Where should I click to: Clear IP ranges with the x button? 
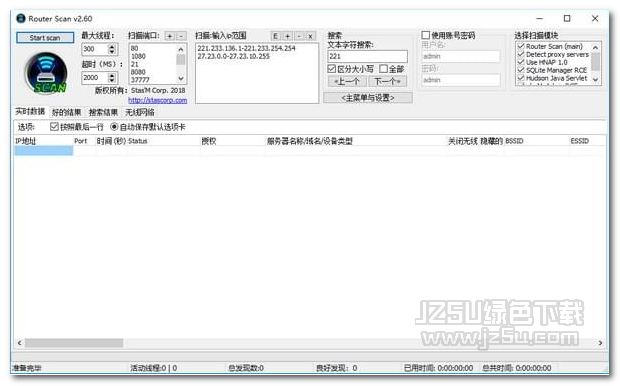[310, 36]
